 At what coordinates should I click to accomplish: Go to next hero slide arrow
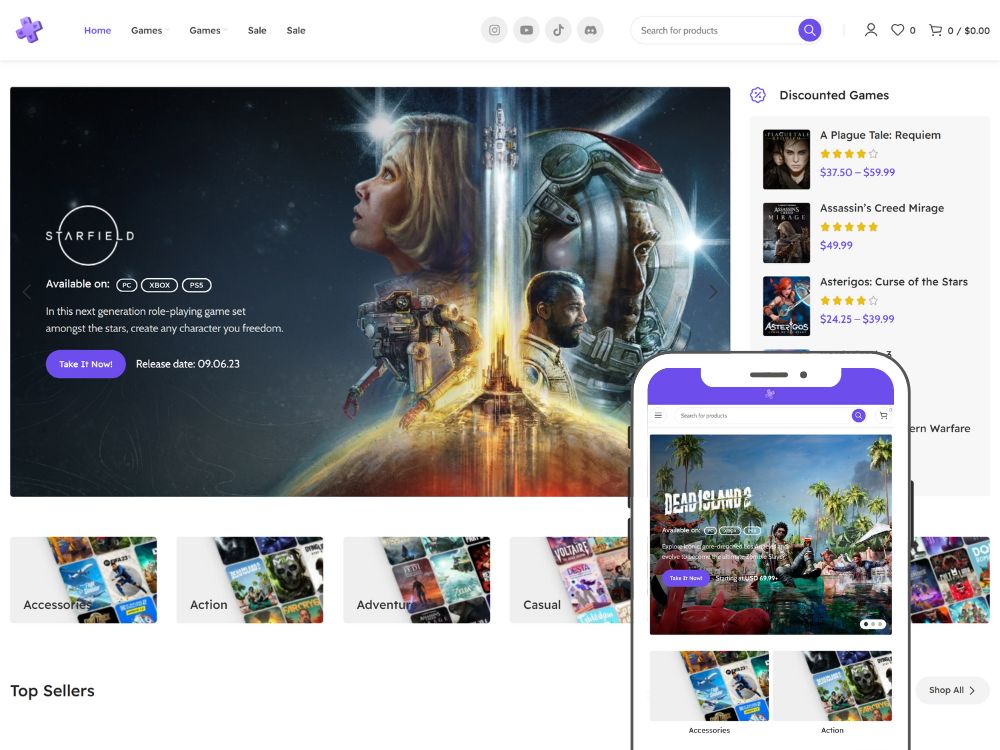click(x=713, y=292)
